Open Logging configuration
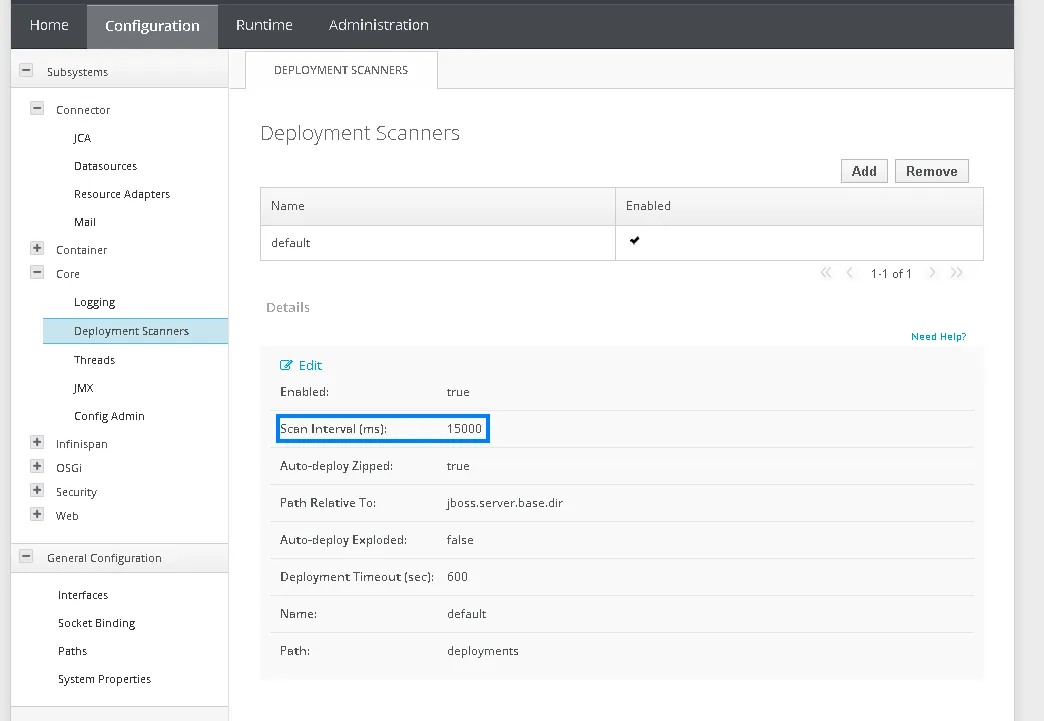Image resolution: width=1044 pixels, height=721 pixels. tap(95, 302)
